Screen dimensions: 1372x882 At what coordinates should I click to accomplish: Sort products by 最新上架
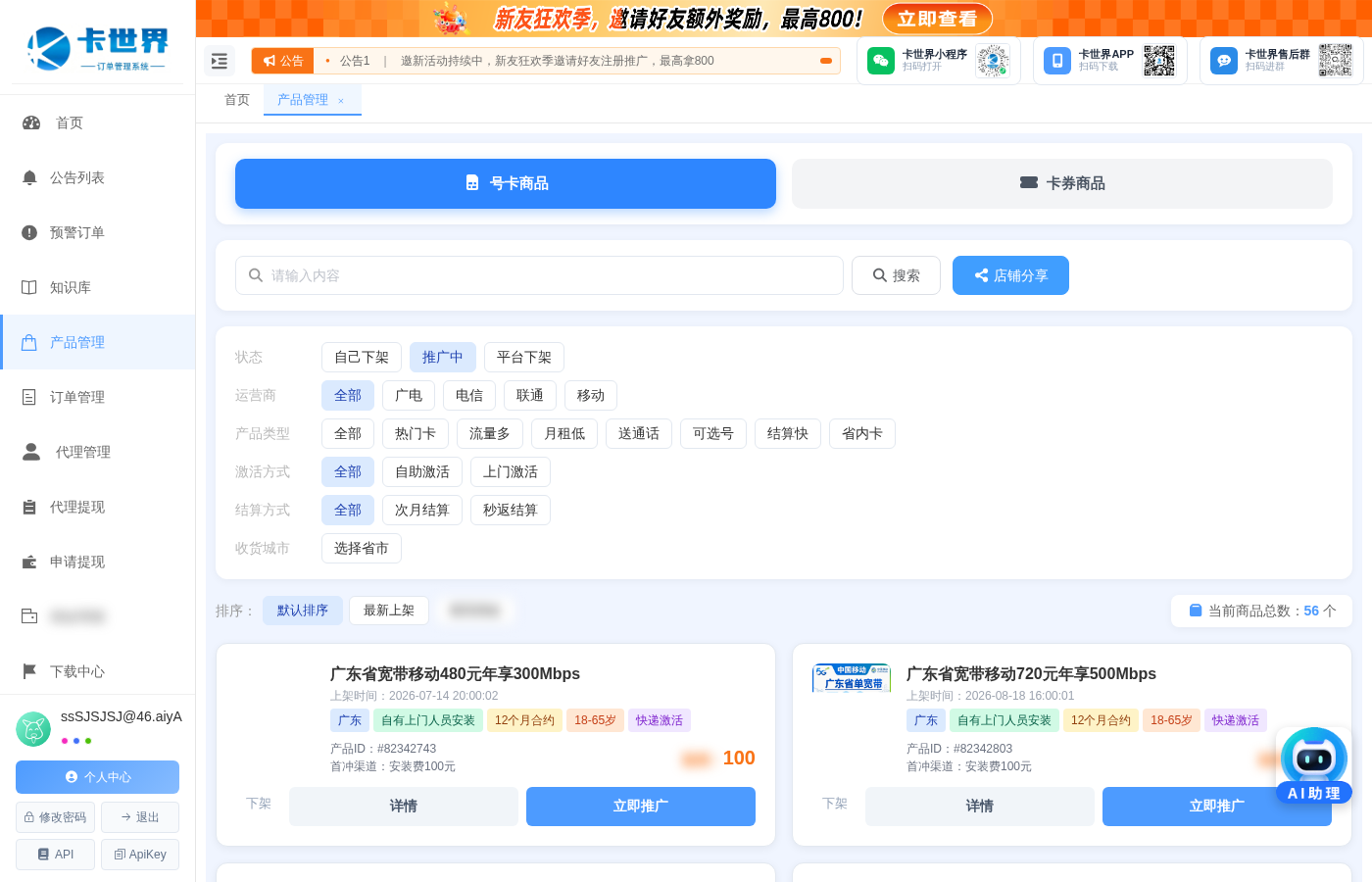pyautogui.click(x=389, y=611)
